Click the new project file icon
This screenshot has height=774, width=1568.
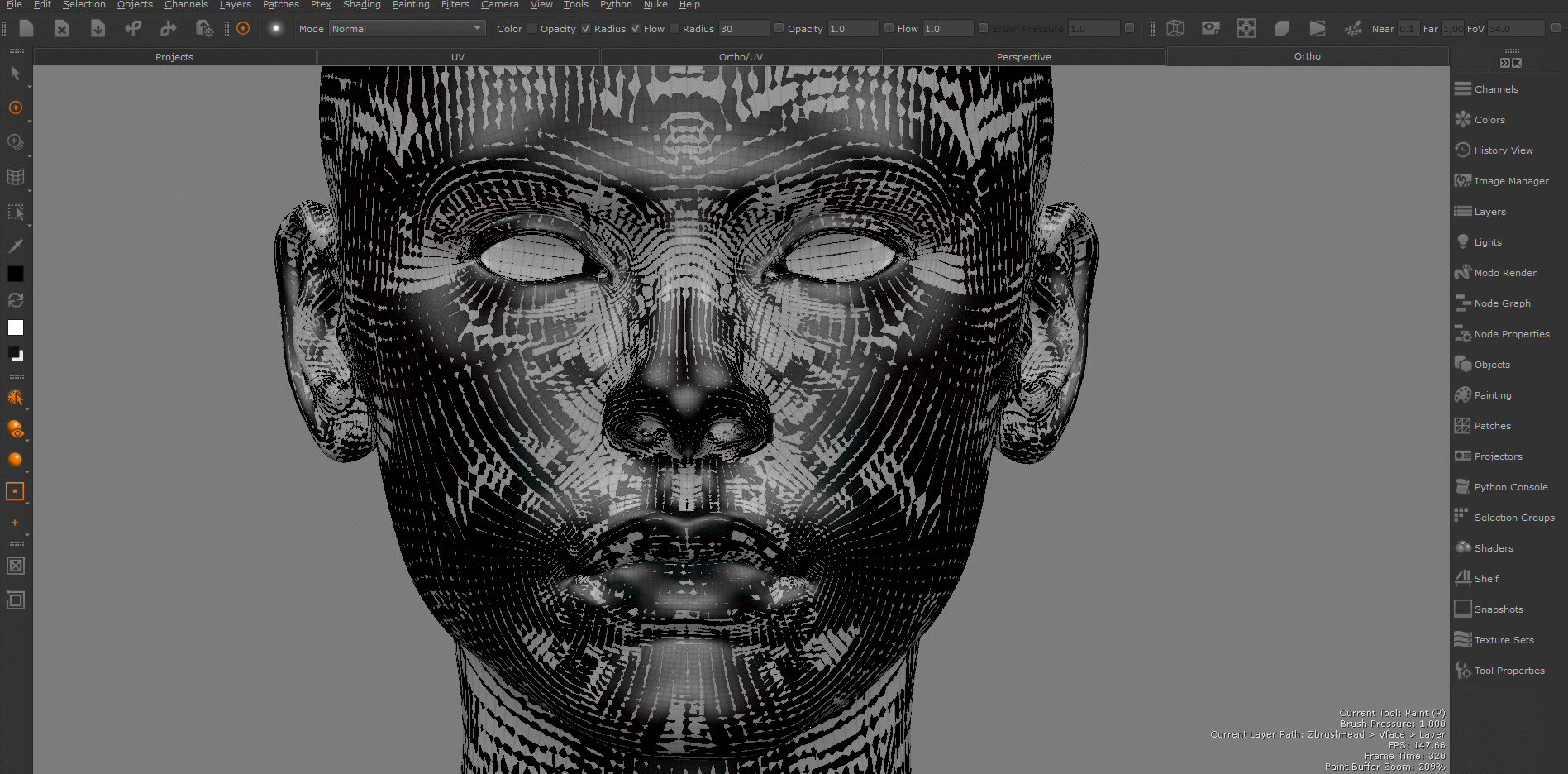26,28
